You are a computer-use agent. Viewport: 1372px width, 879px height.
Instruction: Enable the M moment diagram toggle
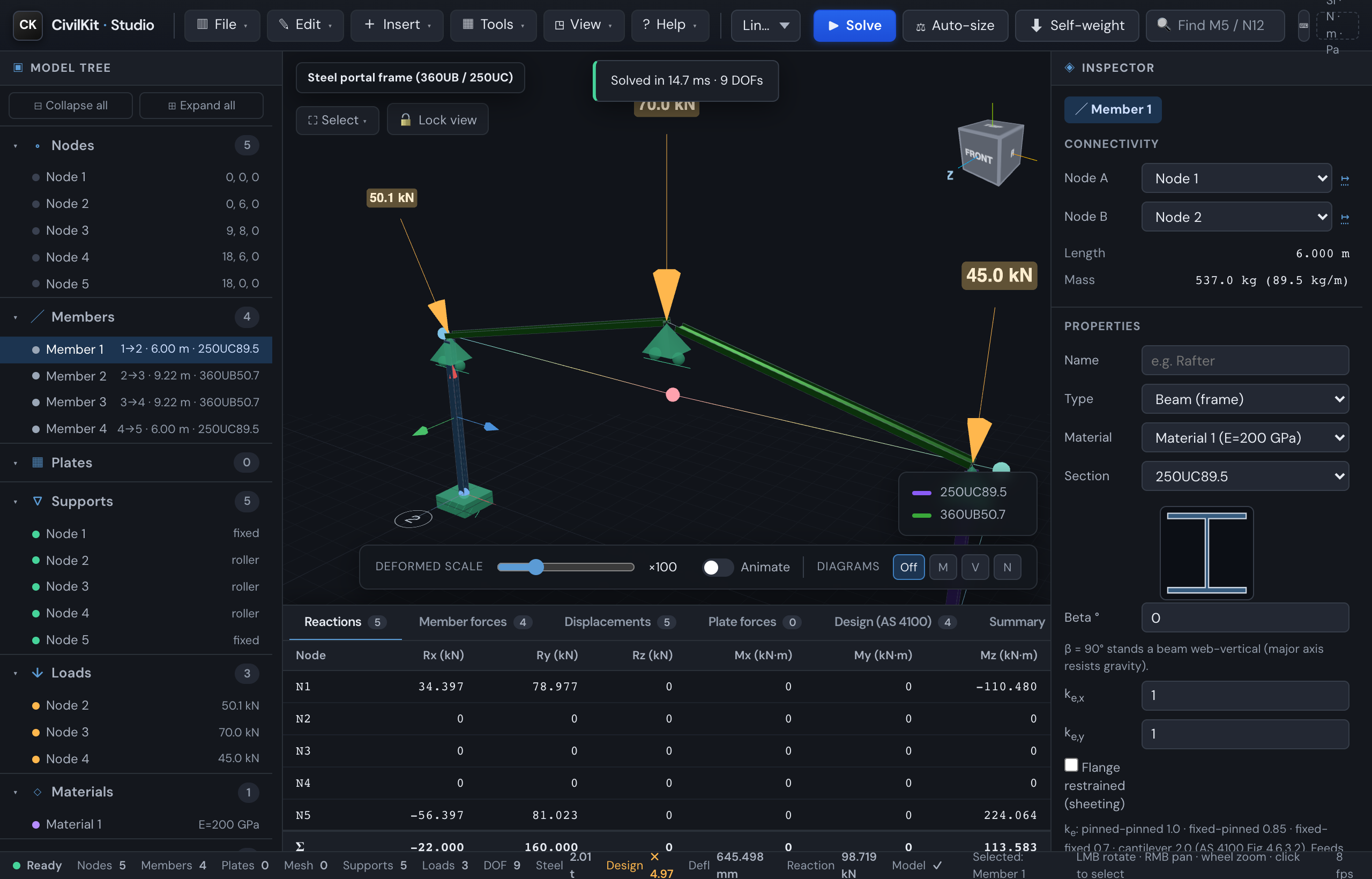[942, 567]
